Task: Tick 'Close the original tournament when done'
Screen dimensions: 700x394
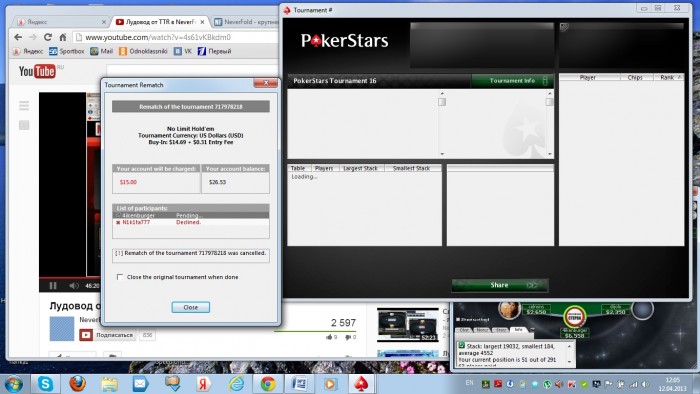Action: (x=120, y=277)
